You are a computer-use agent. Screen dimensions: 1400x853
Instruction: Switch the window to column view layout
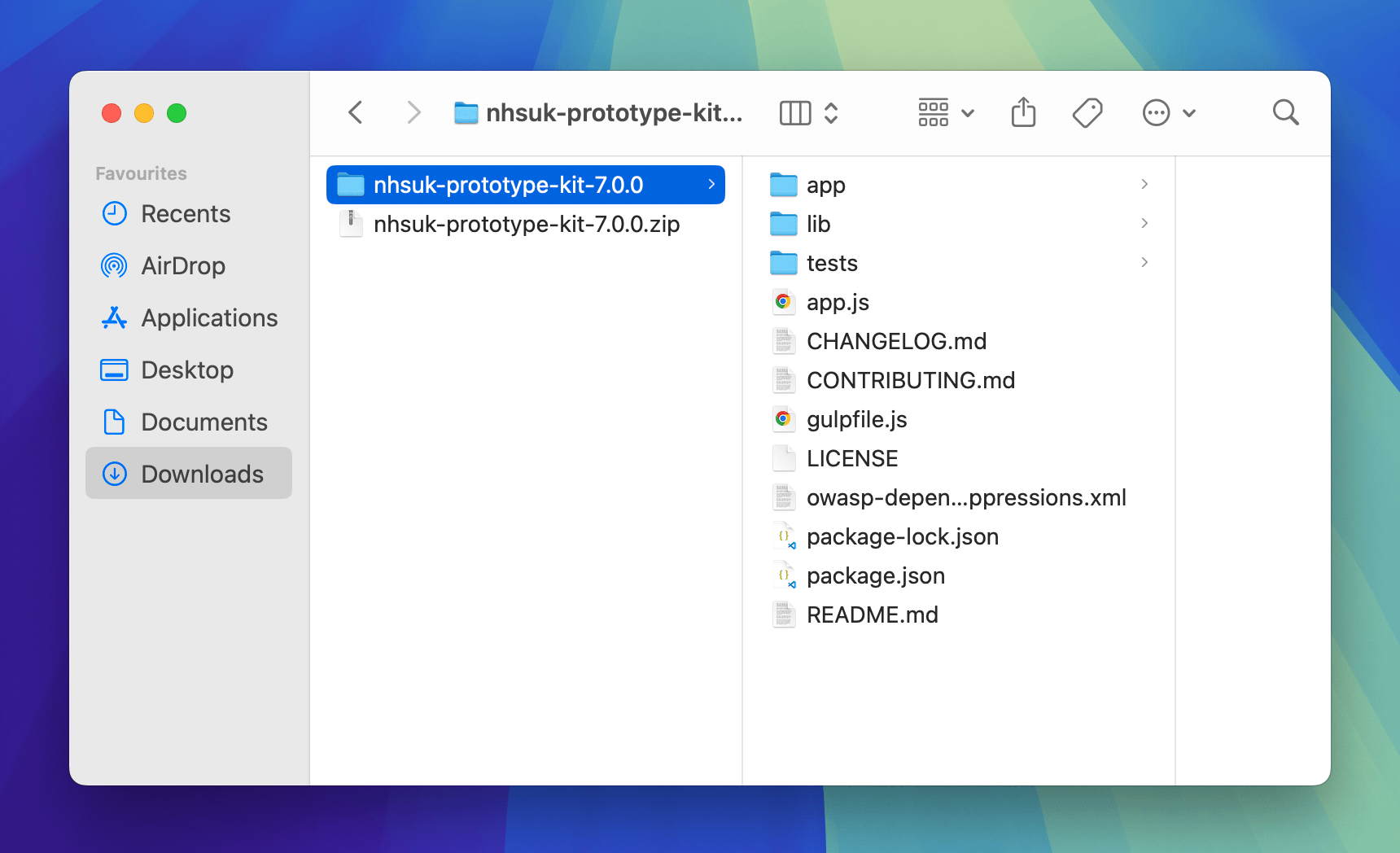(794, 112)
